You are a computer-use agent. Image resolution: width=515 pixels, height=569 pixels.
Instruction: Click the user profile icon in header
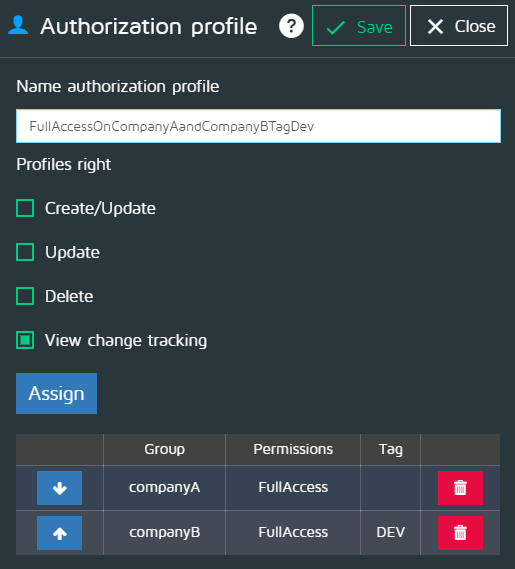click(18, 25)
